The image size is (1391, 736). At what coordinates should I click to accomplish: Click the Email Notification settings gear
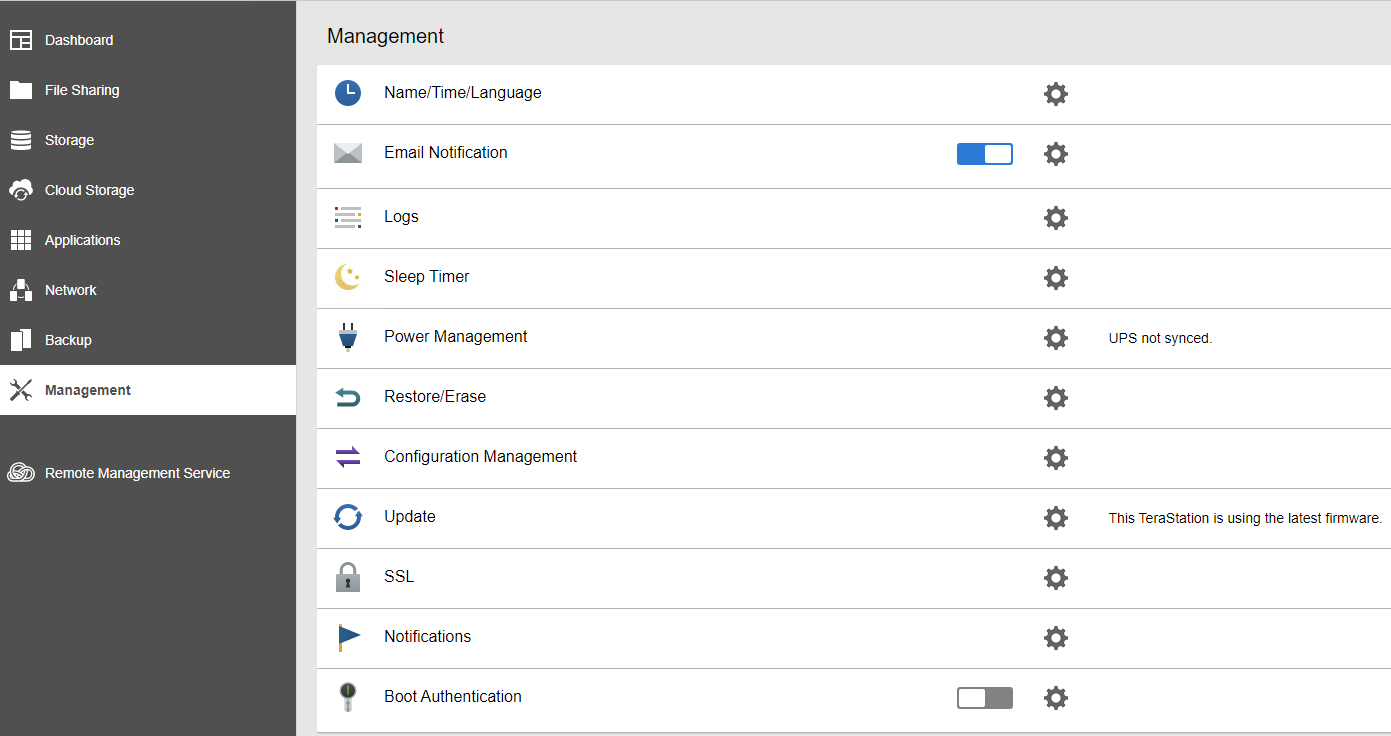pyautogui.click(x=1055, y=154)
